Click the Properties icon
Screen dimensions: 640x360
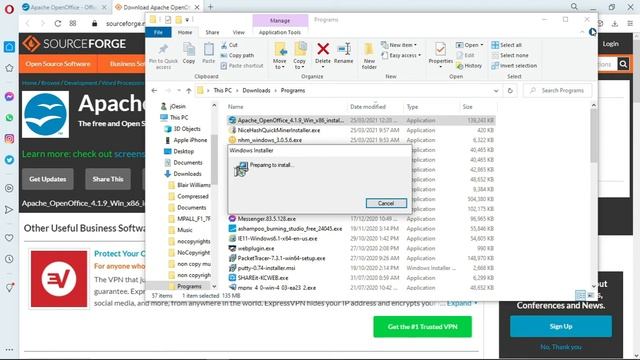tap(440, 49)
